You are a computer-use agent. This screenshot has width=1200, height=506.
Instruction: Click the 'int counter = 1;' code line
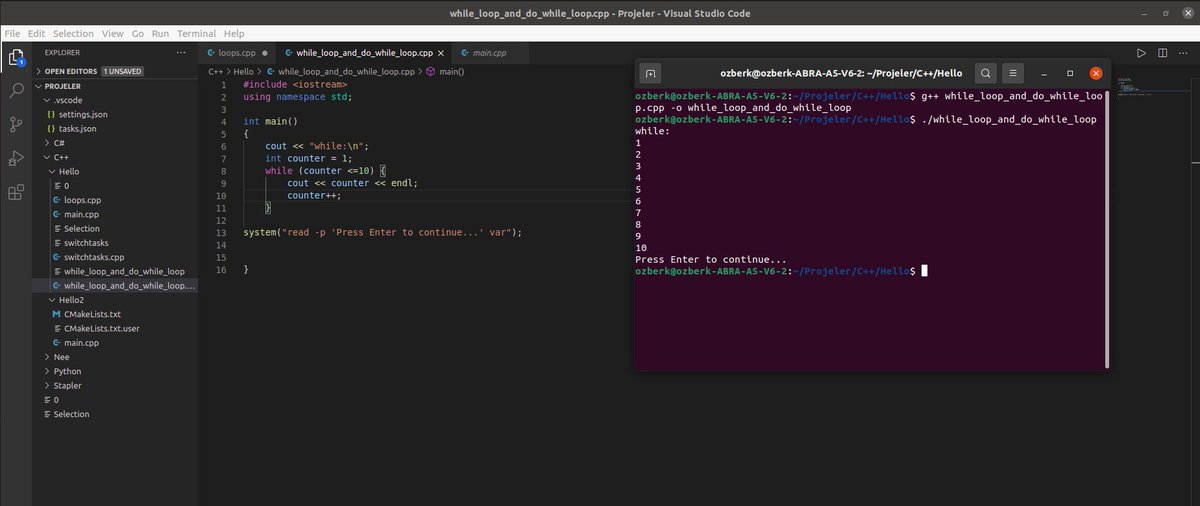coord(309,158)
